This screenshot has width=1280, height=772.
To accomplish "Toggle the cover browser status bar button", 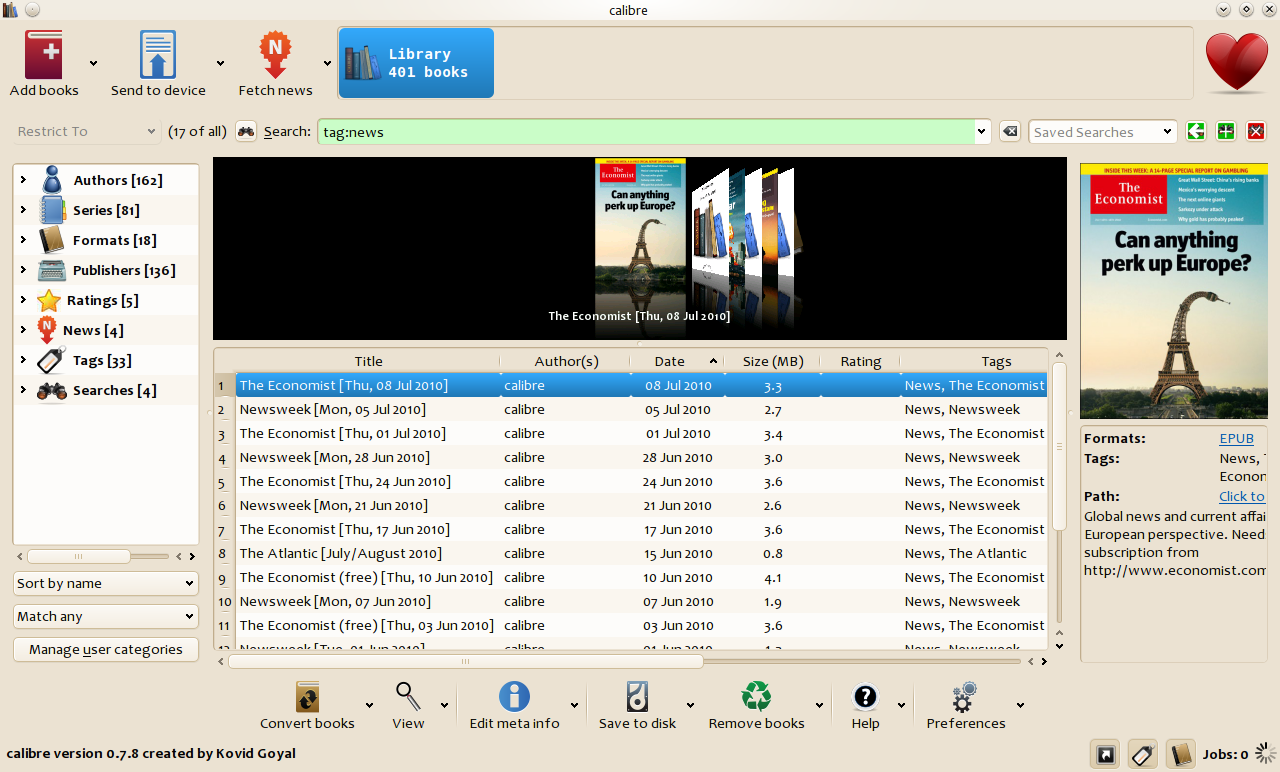I will [x=1107, y=755].
